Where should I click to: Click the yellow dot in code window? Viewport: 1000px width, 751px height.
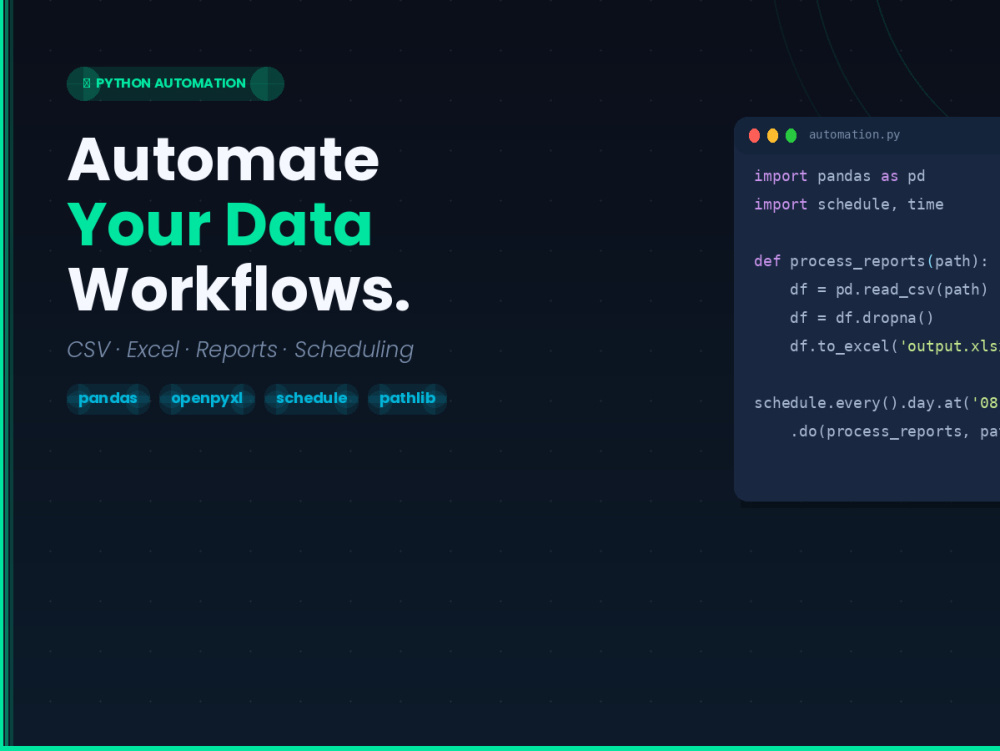(772, 135)
